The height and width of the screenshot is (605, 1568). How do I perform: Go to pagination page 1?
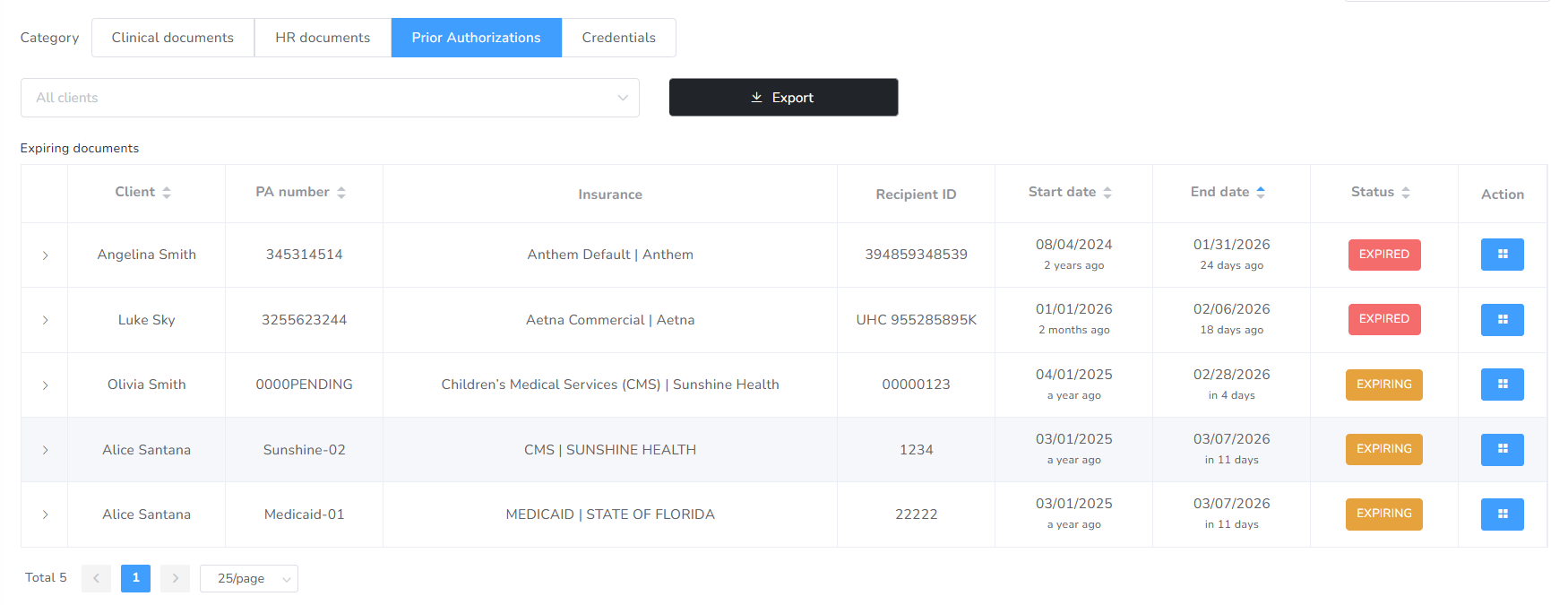(135, 578)
